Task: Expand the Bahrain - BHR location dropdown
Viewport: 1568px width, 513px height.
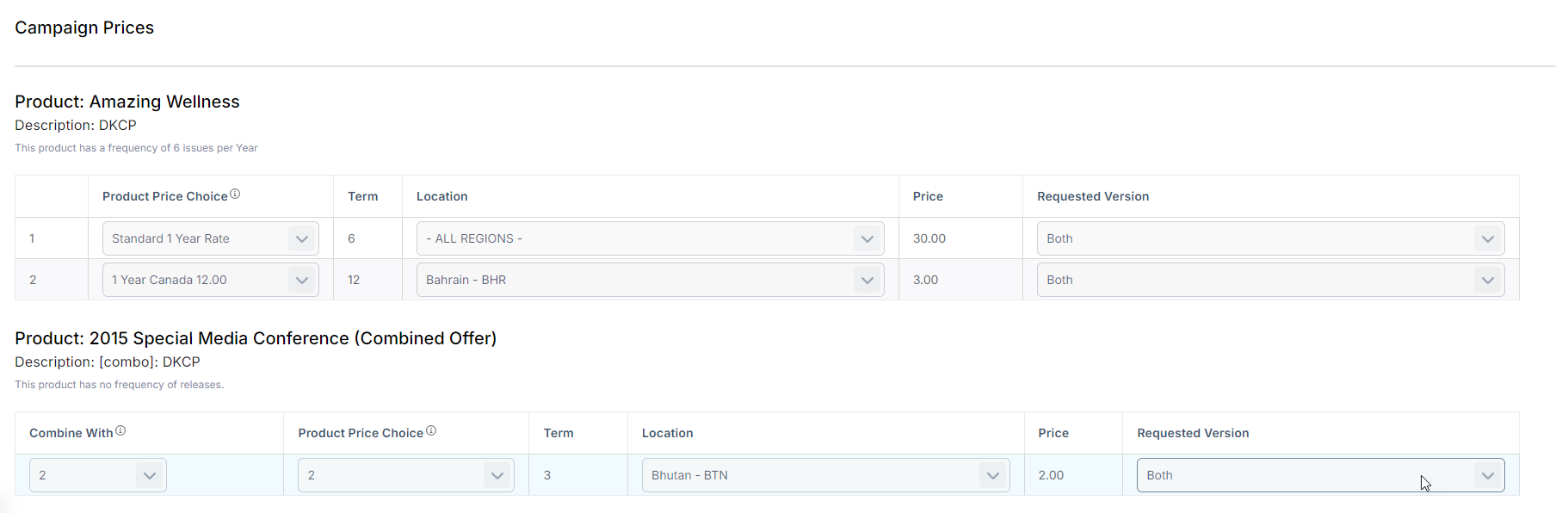Action: [650, 280]
